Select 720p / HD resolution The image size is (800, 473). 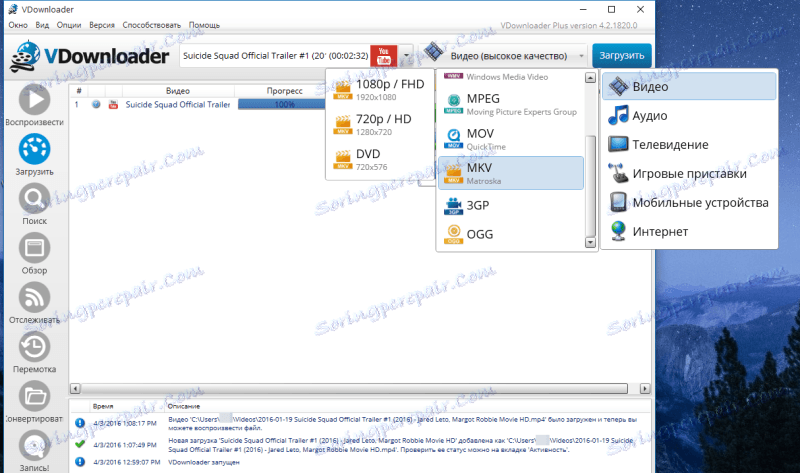tap(380, 124)
